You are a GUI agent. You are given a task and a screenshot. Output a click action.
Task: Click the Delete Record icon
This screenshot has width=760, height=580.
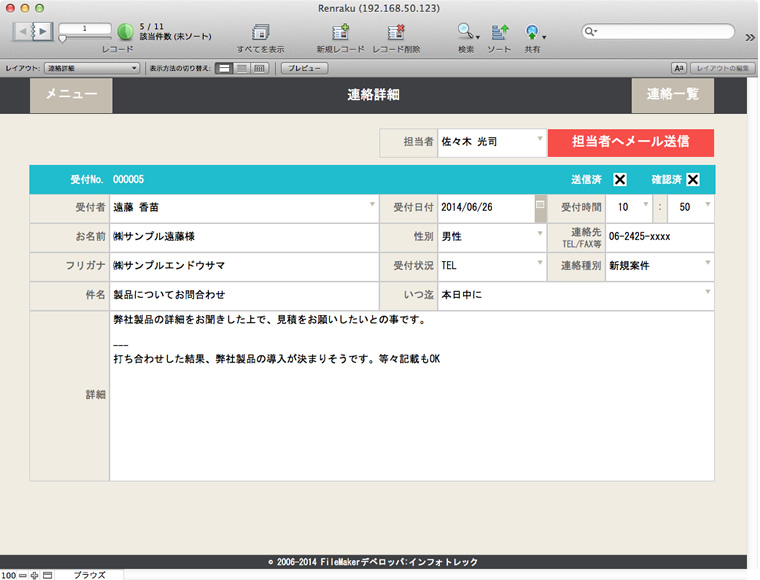(395, 33)
